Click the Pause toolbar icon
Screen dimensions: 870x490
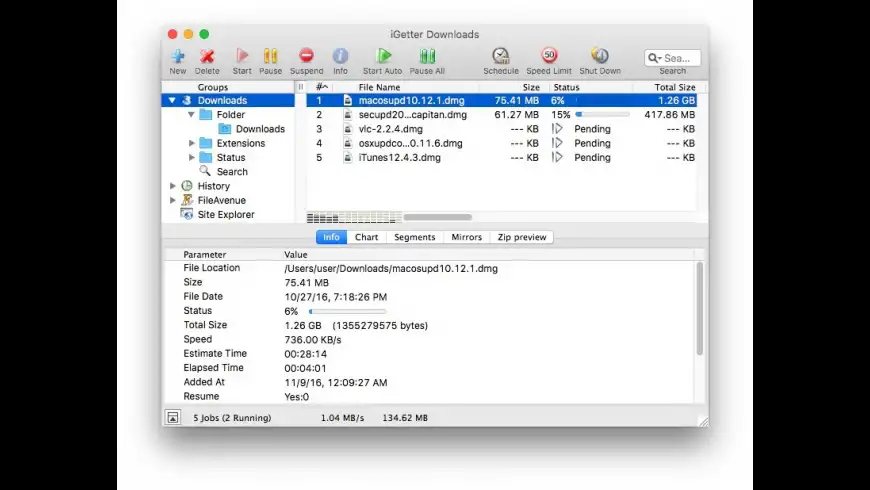[270, 56]
